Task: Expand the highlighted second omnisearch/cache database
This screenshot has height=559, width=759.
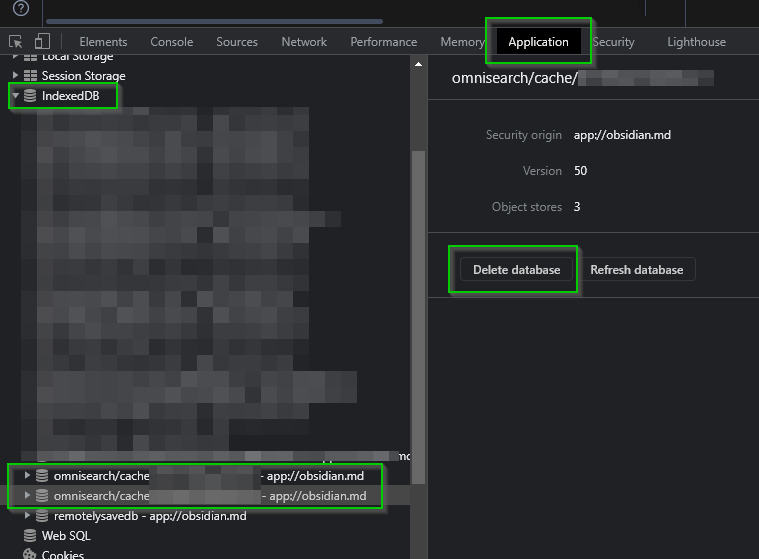Action: coord(28,495)
